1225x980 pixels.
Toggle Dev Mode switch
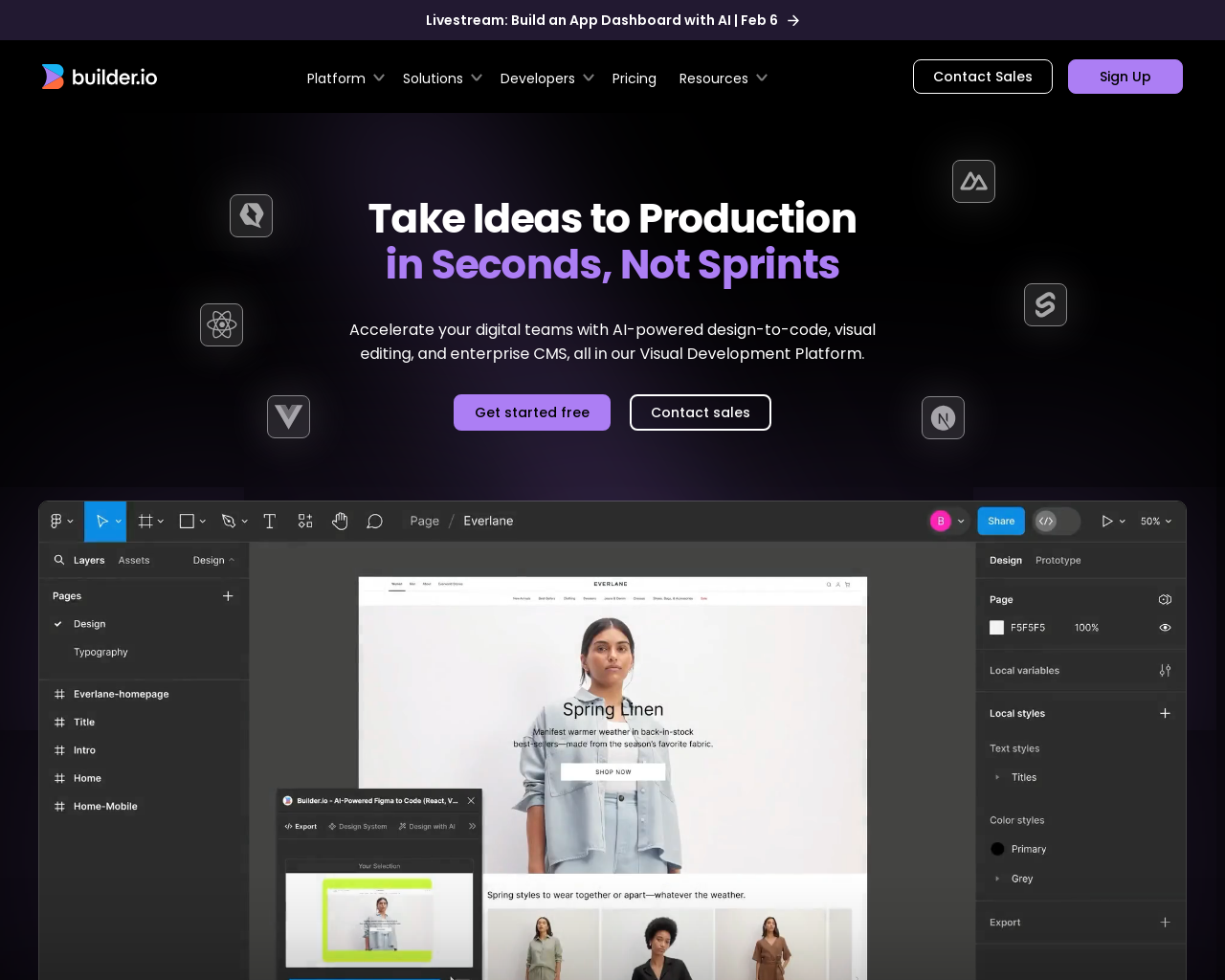point(1057,521)
